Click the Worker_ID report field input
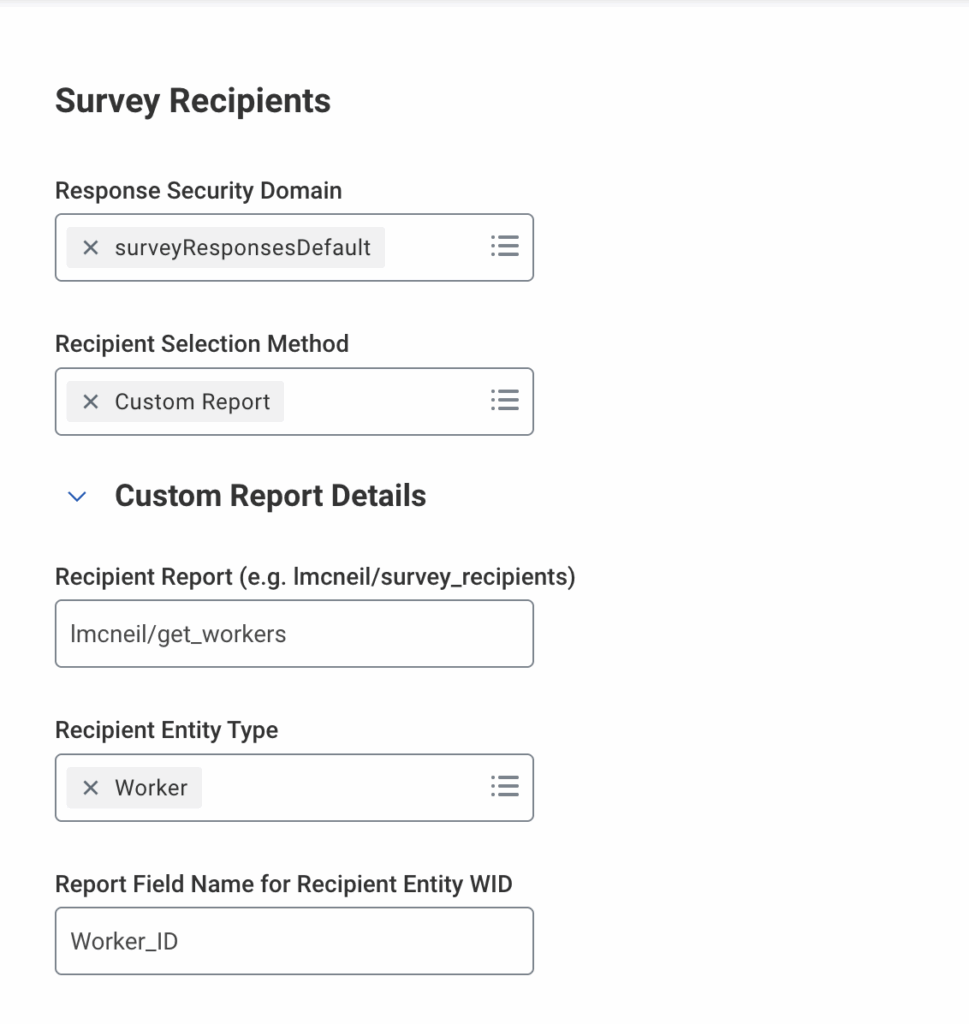This screenshot has height=1024, width=969. 294,941
